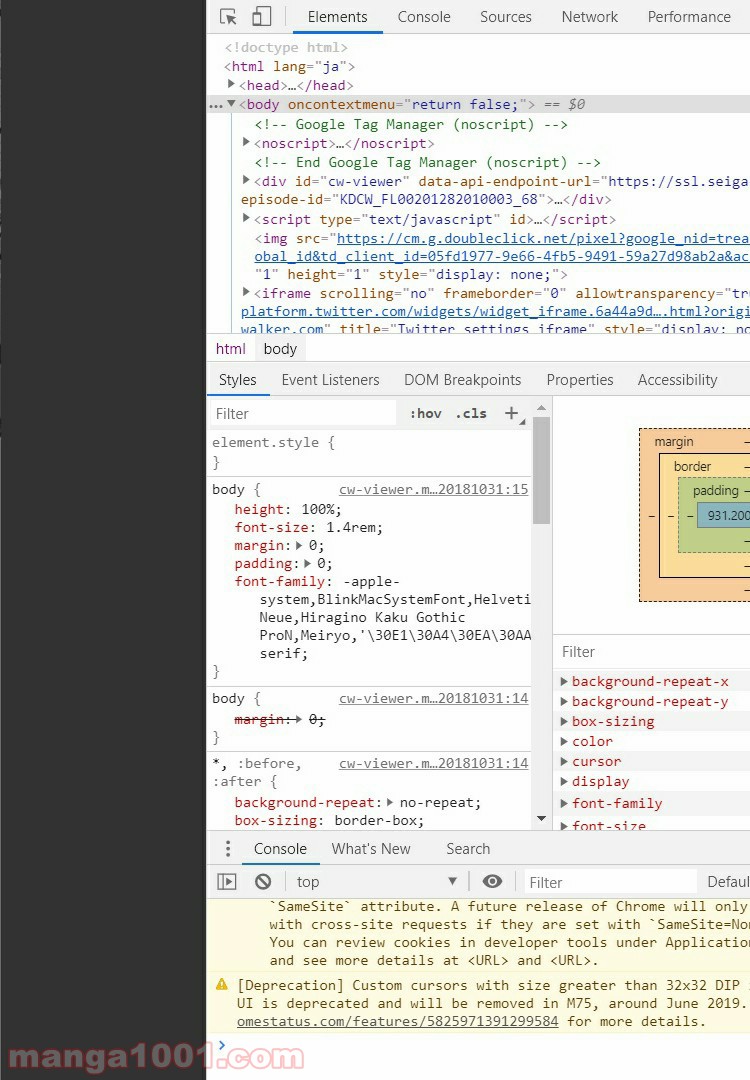Switch to the Performance tab

(689, 17)
